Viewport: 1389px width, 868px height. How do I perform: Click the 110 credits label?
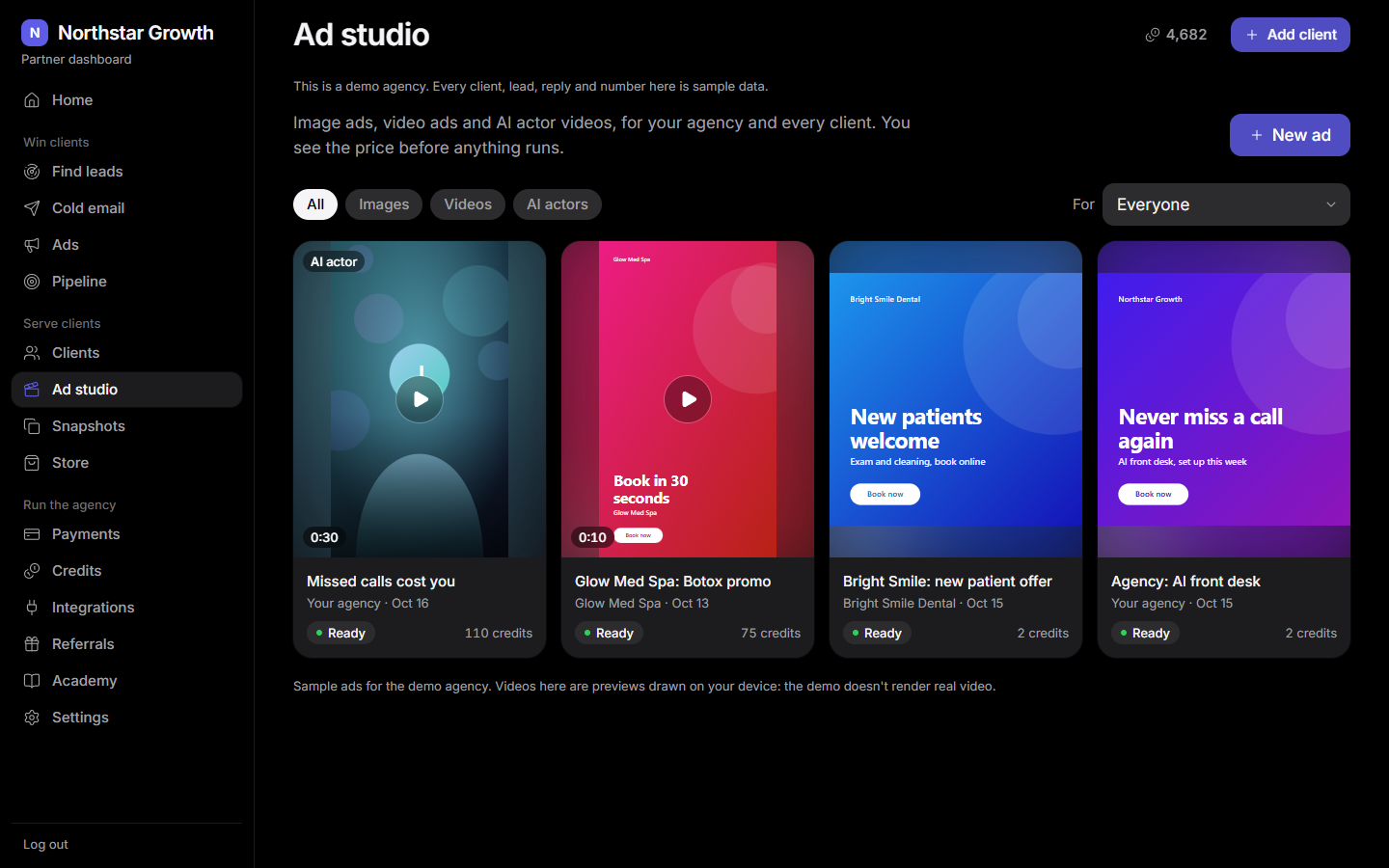tap(499, 634)
